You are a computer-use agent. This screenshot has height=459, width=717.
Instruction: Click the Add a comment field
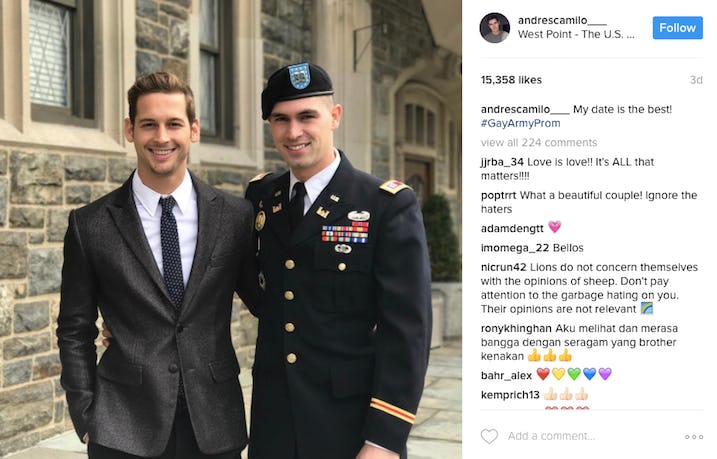tap(551, 436)
